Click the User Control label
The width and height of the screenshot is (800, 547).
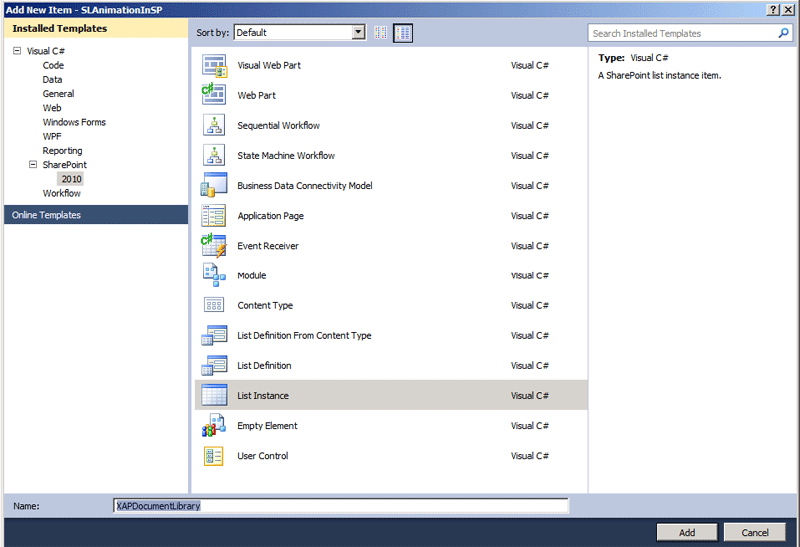click(x=262, y=456)
